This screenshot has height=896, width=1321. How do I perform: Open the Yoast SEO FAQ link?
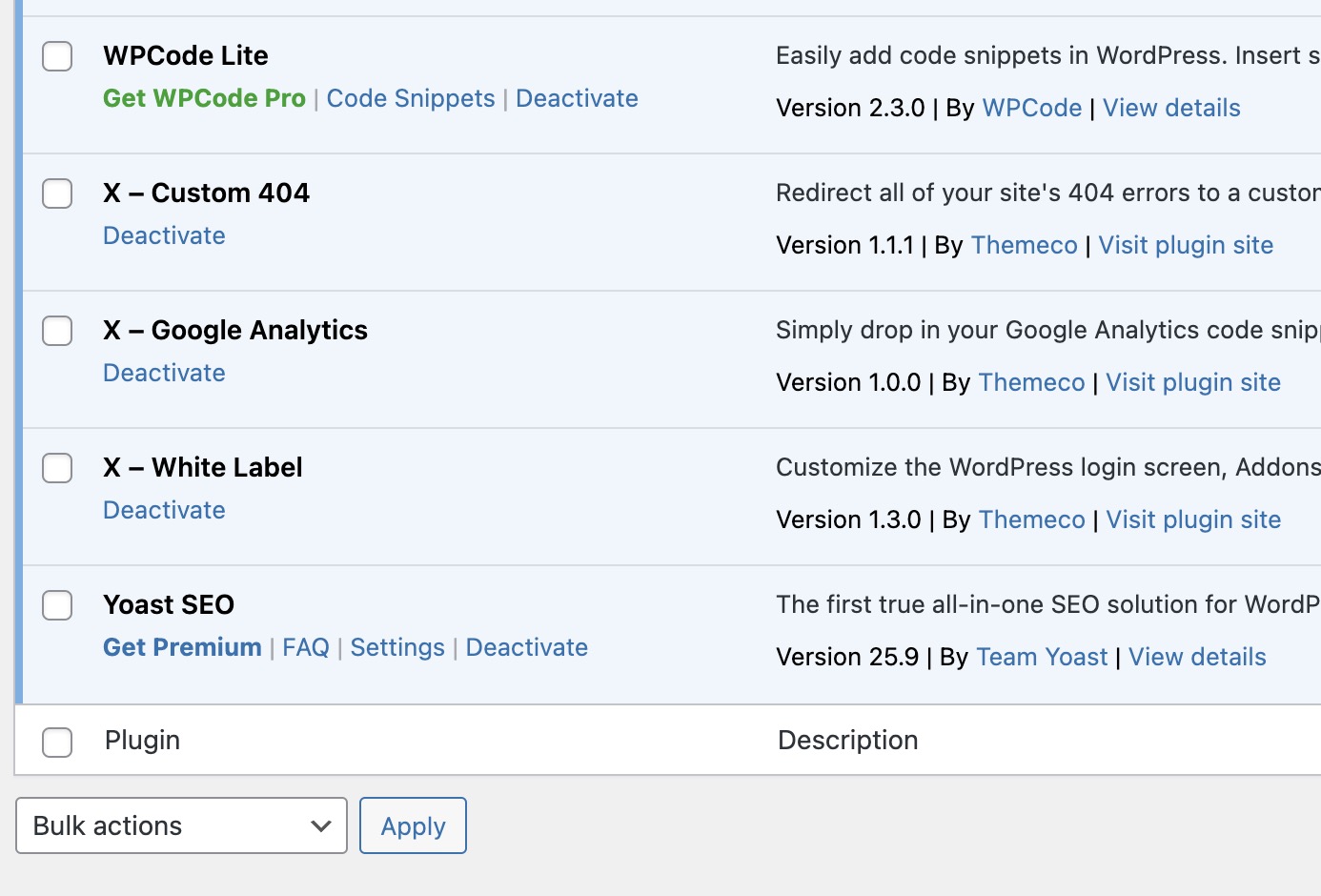pos(306,647)
